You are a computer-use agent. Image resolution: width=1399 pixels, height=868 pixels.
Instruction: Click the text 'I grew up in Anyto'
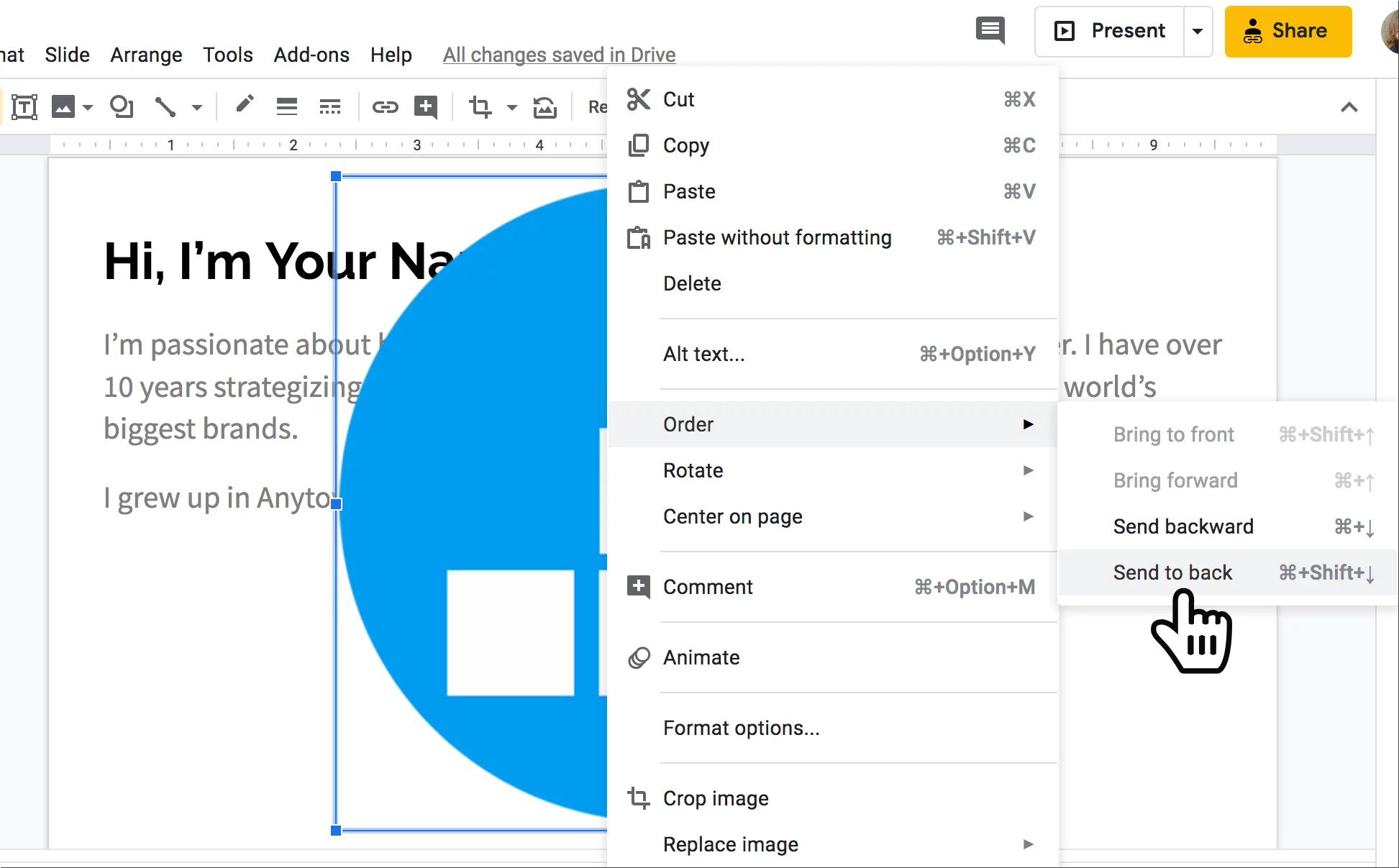(x=217, y=498)
